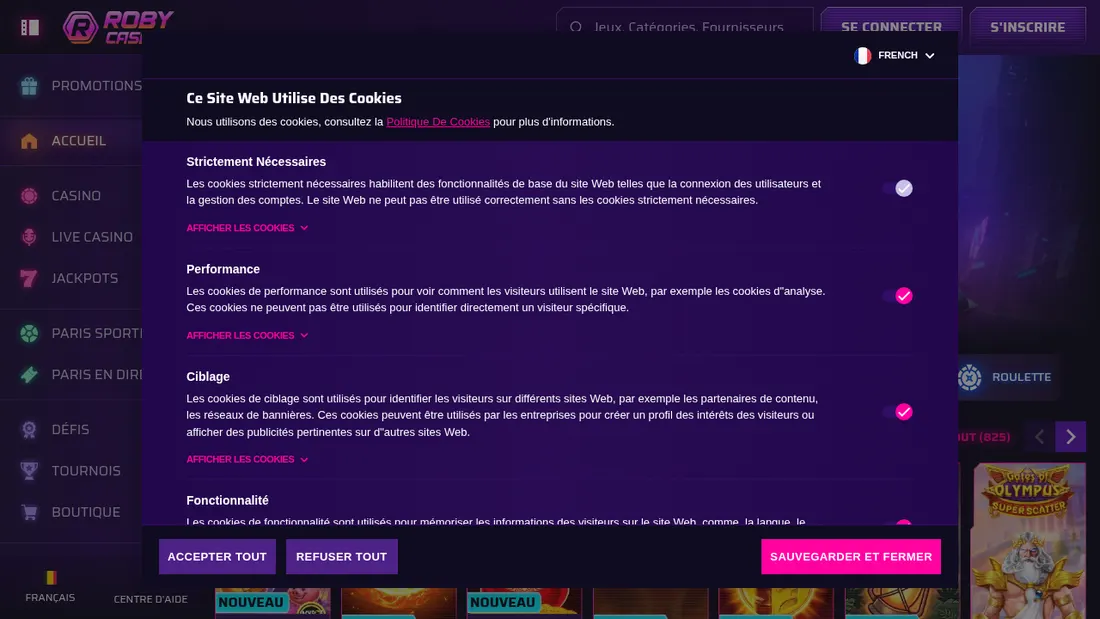Open the French language dropdown

[x=894, y=55]
